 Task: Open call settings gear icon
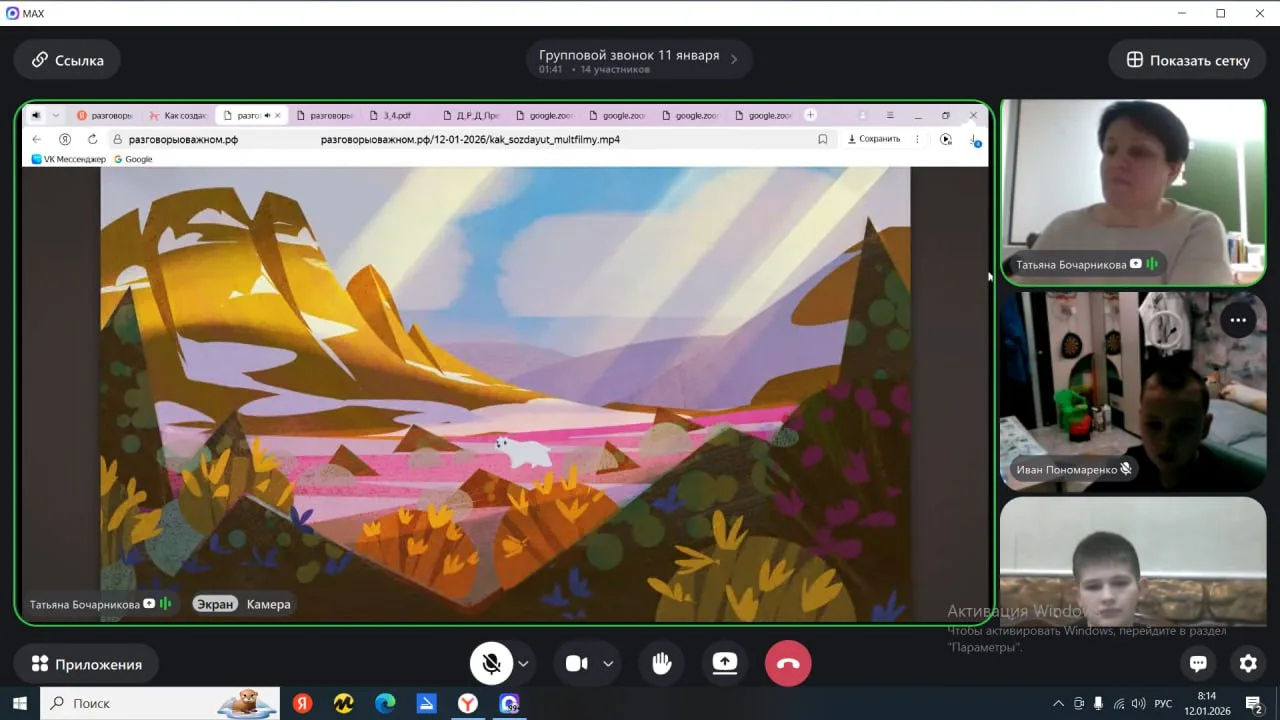pyautogui.click(x=1248, y=663)
